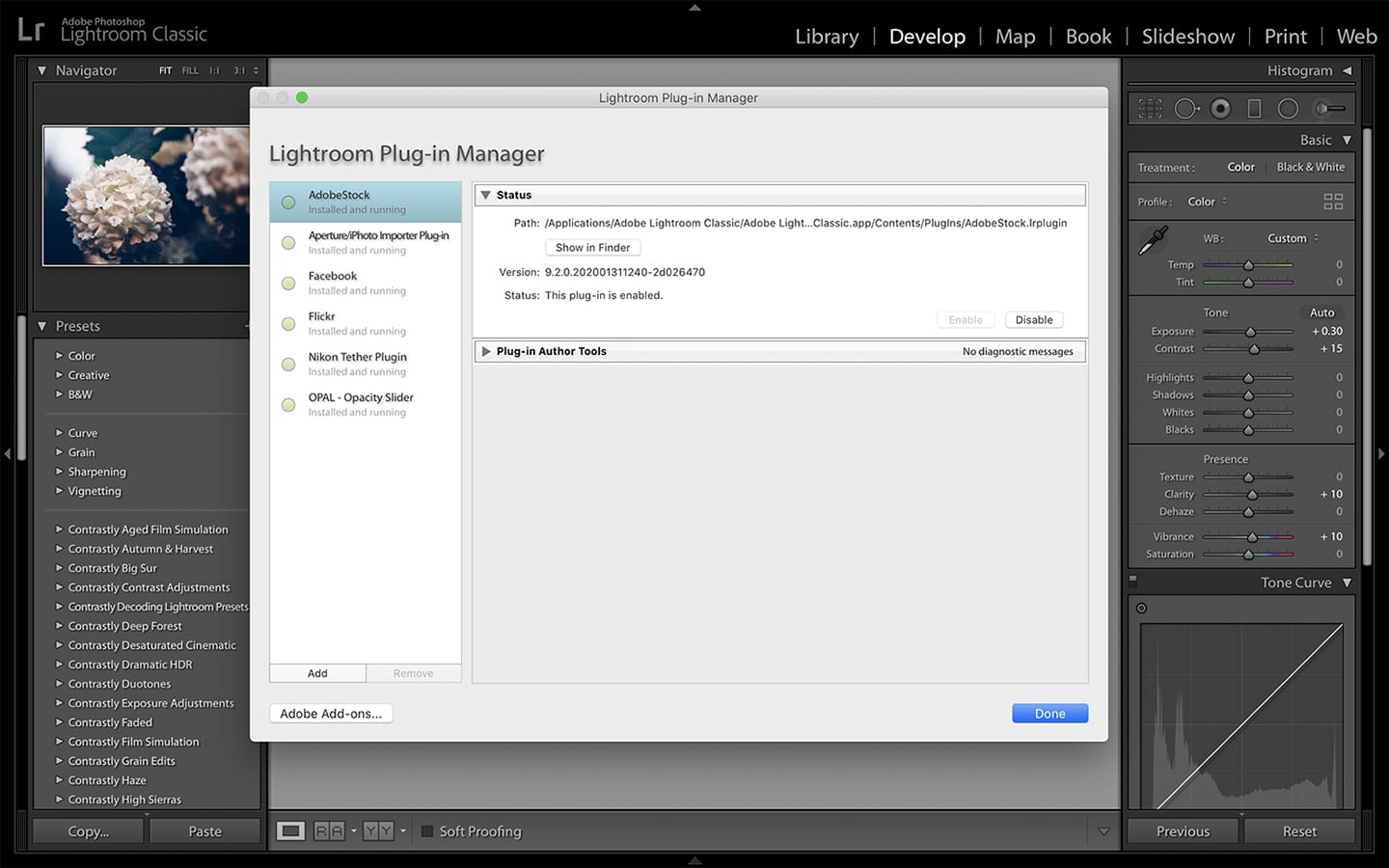The height and width of the screenshot is (868, 1389).
Task: Set Navigator zoom to 1:1
Action: (214, 70)
